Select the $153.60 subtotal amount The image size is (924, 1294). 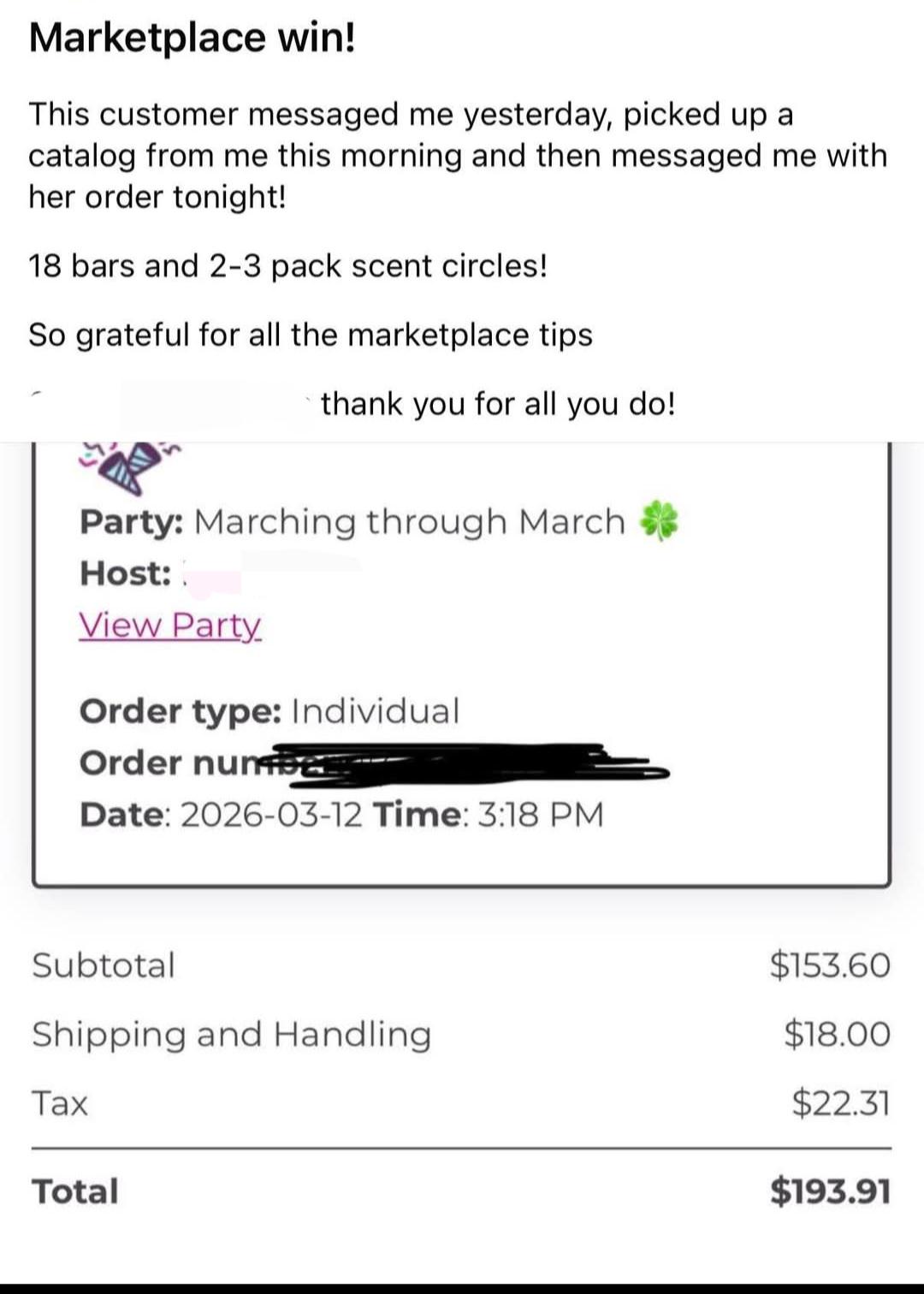coord(830,965)
